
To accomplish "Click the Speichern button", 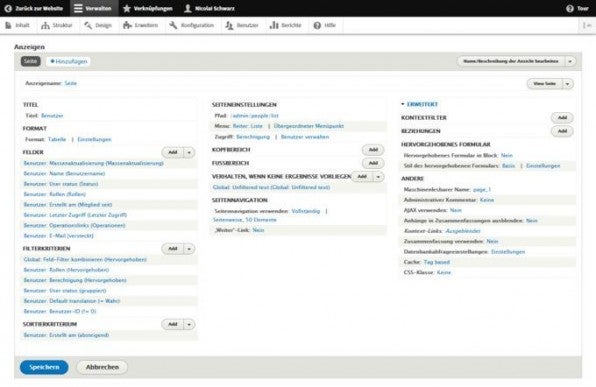I will (x=44, y=367).
